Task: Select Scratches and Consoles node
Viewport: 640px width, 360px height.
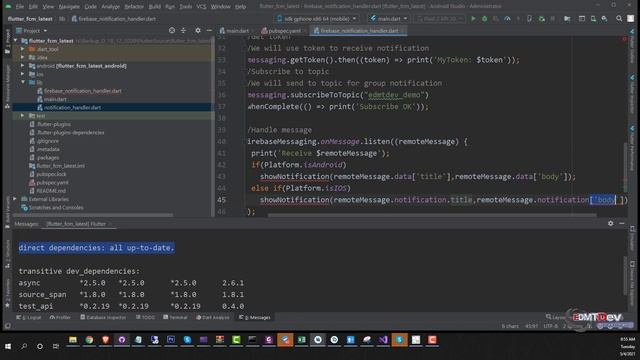Action: (56, 207)
